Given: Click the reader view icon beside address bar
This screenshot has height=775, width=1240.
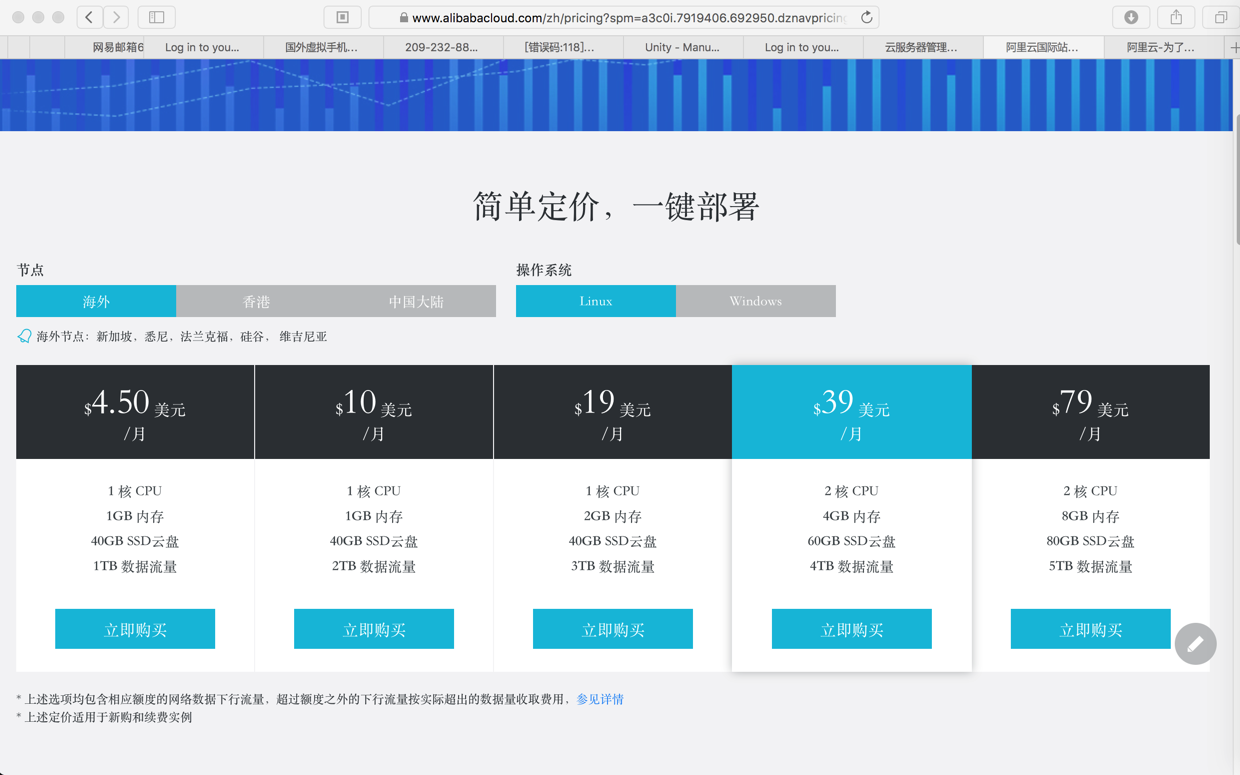Looking at the screenshot, I should [x=342, y=17].
